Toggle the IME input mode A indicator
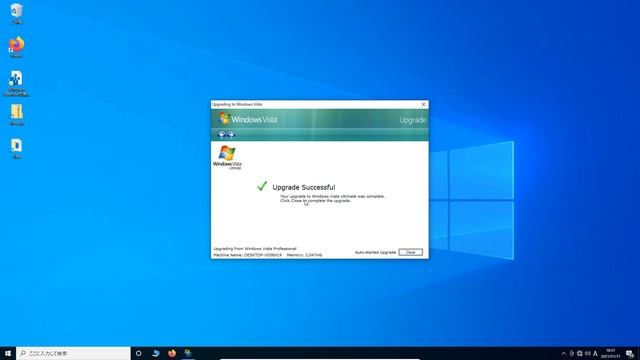This screenshot has height=360, width=640. coord(595,353)
